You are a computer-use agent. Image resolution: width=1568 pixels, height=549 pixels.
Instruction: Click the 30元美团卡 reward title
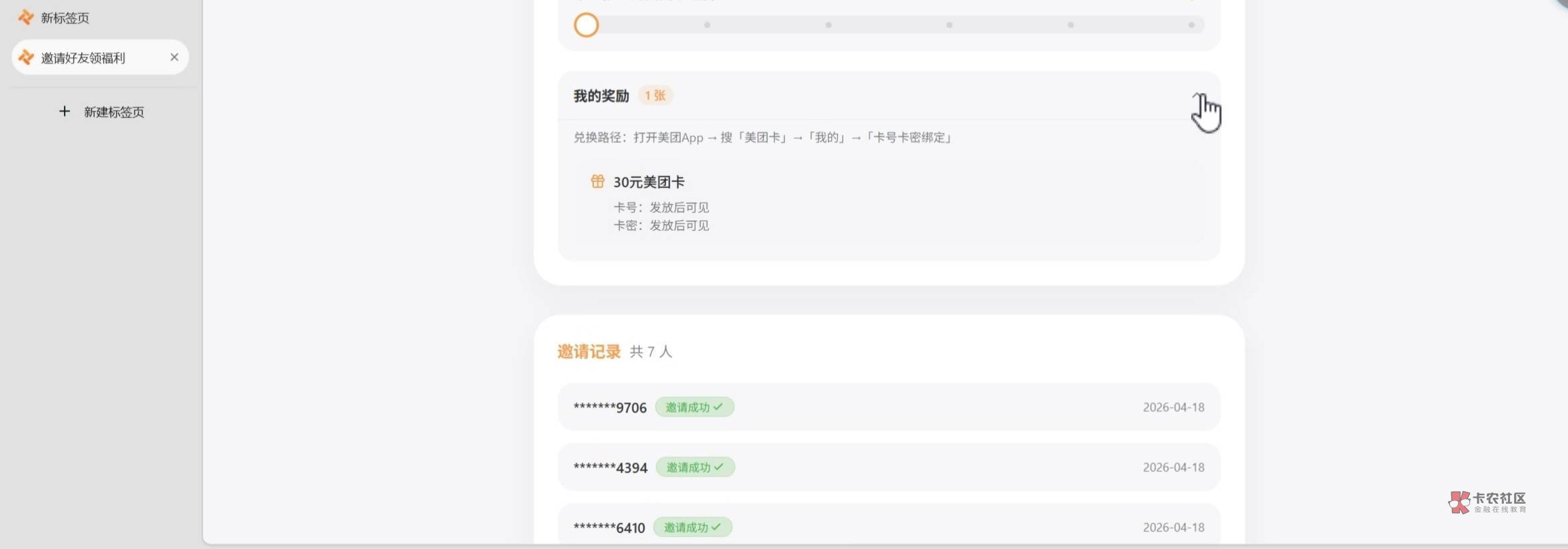click(x=649, y=182)
